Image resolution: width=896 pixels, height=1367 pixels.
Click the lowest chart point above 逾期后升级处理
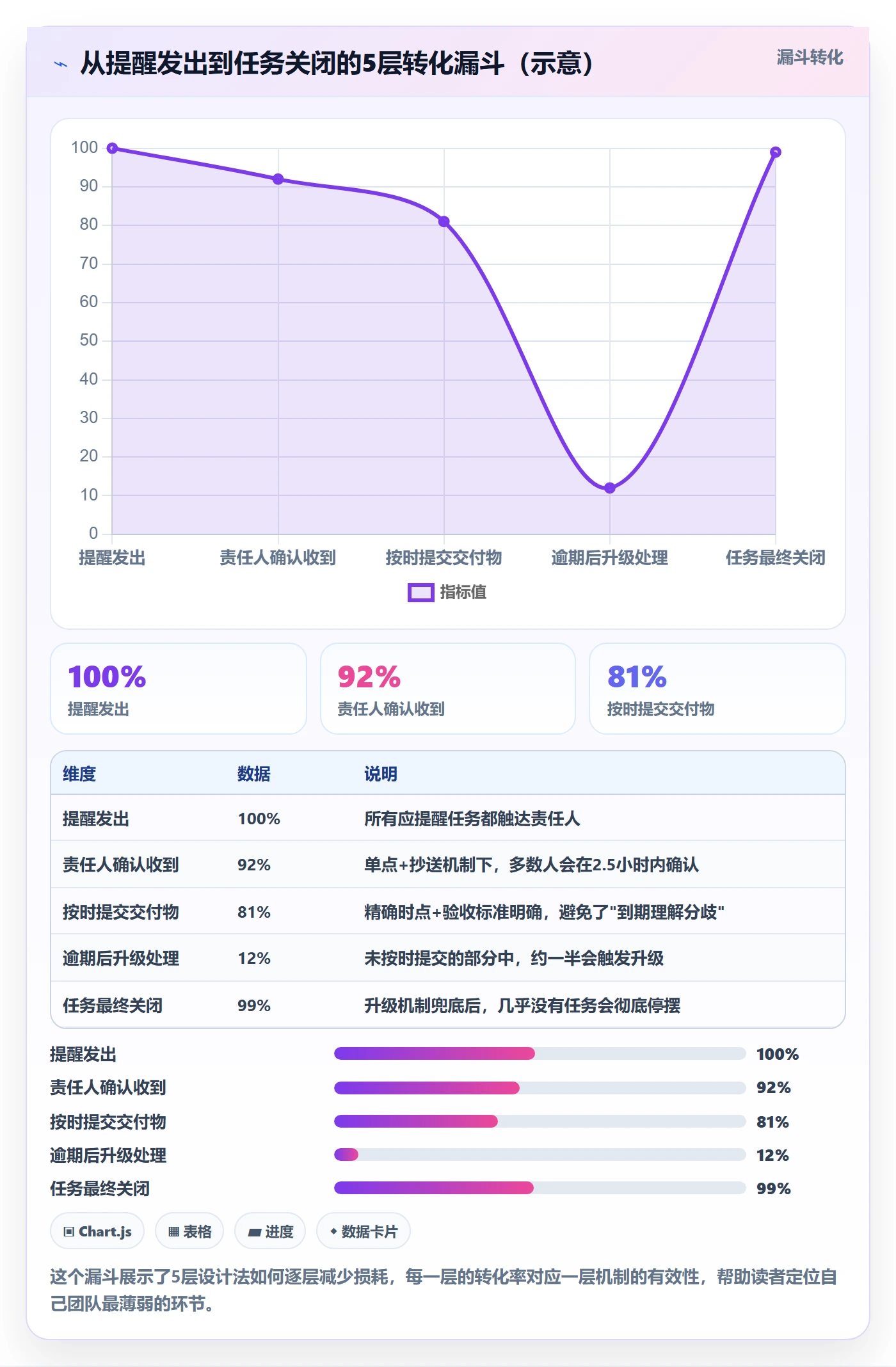pyautogui.click(x=610, y=488)
